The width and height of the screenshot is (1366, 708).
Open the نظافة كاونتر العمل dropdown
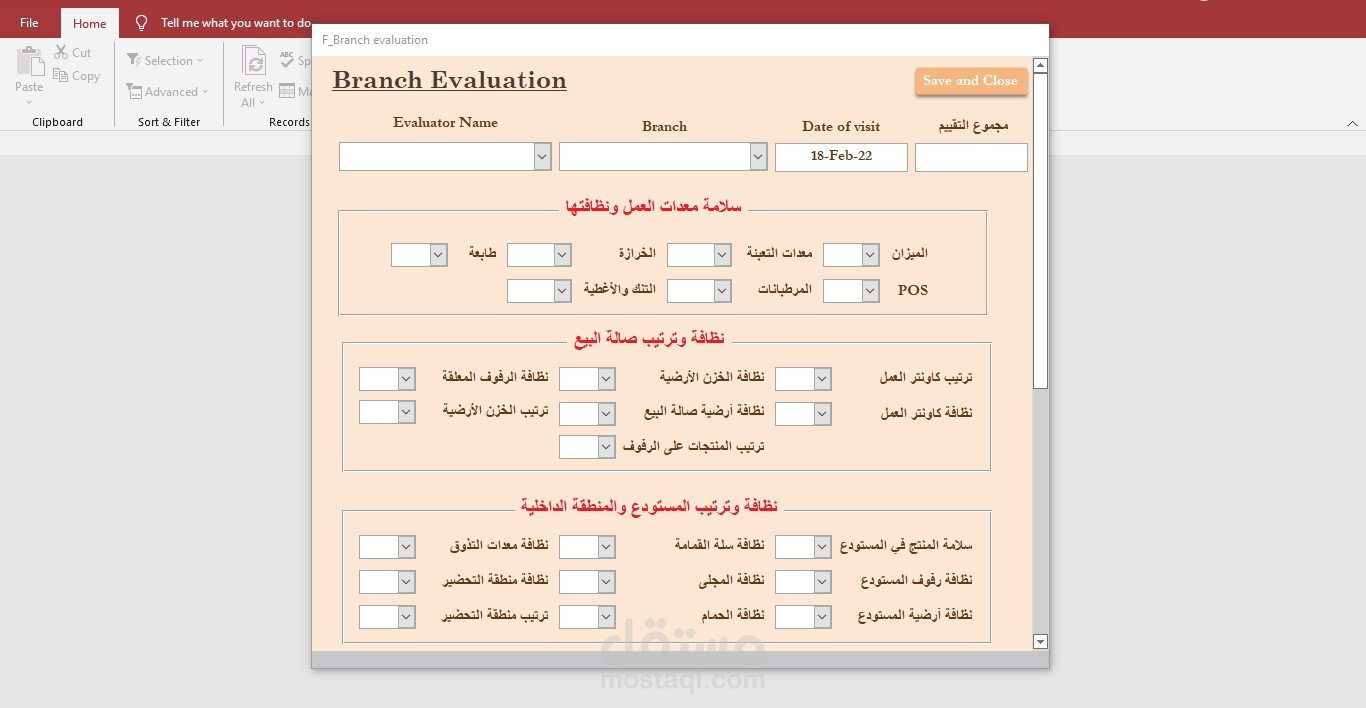click(x=822, y=414)
